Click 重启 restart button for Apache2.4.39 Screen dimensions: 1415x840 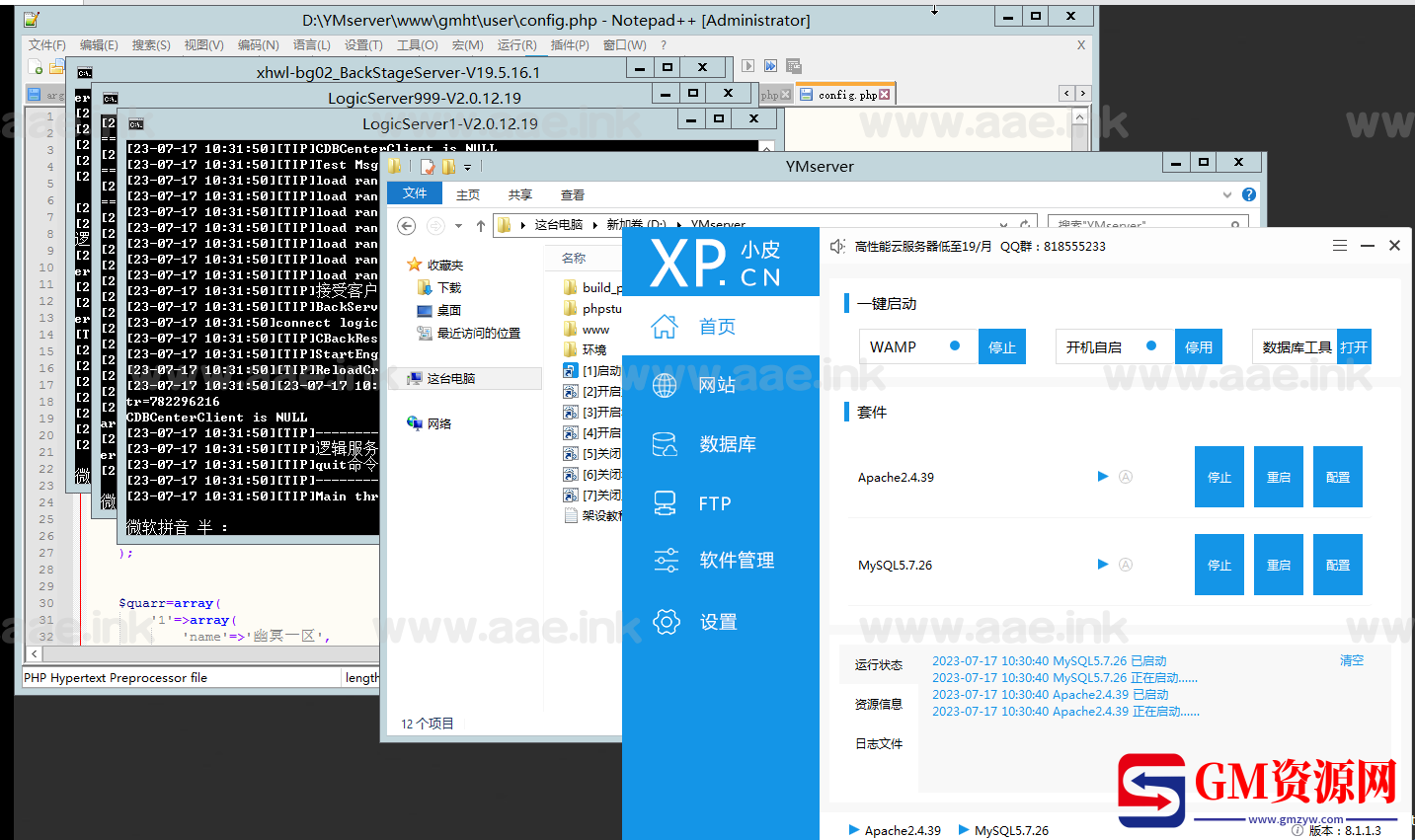pyautogui.click(x=1279, y=477)
